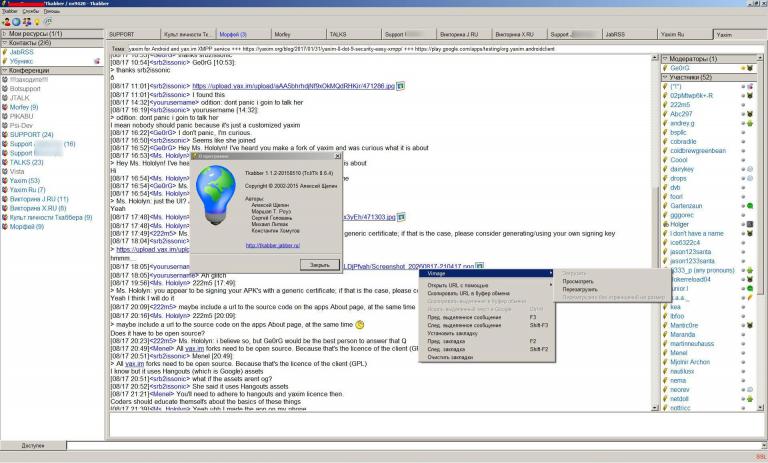Select Просмотреть in the Vimage submenu

pyautogui.click(x=612, y=282)
